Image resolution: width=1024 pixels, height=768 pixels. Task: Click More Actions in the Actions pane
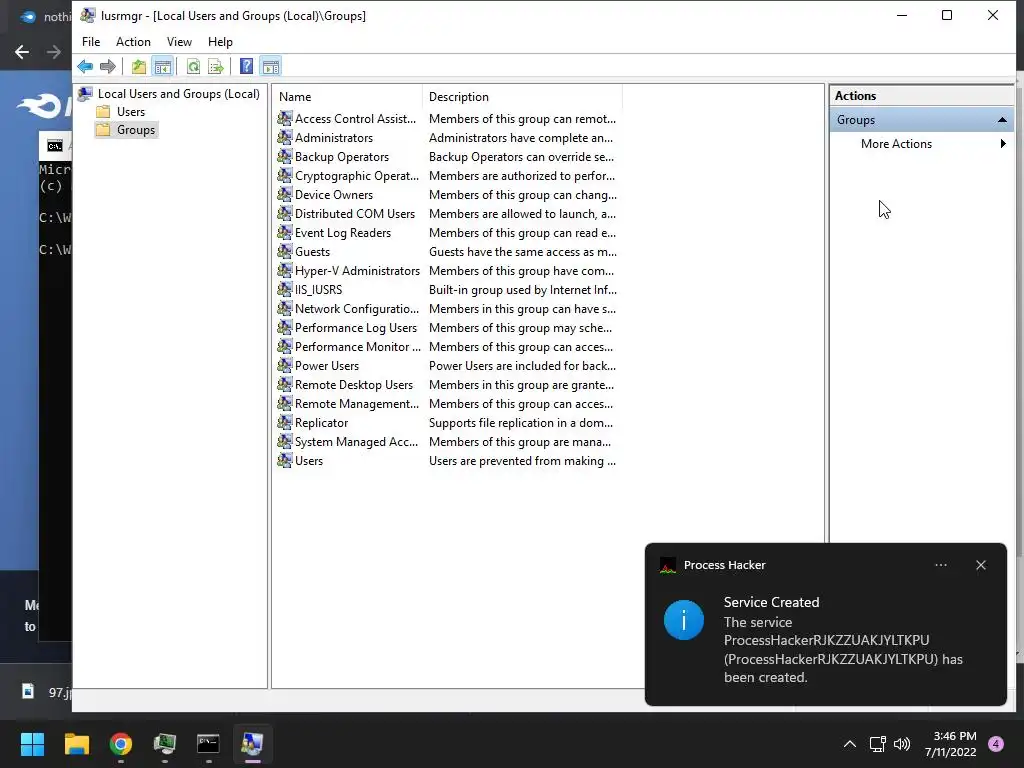896,144
